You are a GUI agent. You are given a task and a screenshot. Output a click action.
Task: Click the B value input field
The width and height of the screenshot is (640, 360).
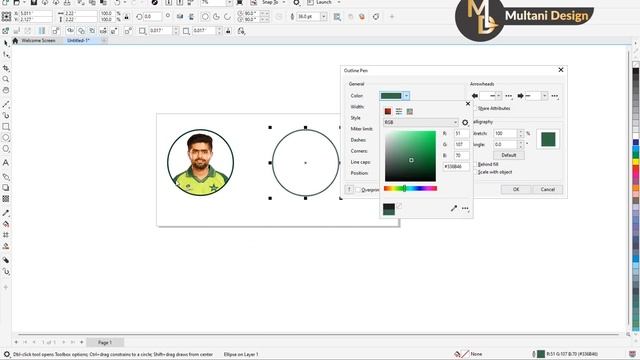(x=462, y=156)
